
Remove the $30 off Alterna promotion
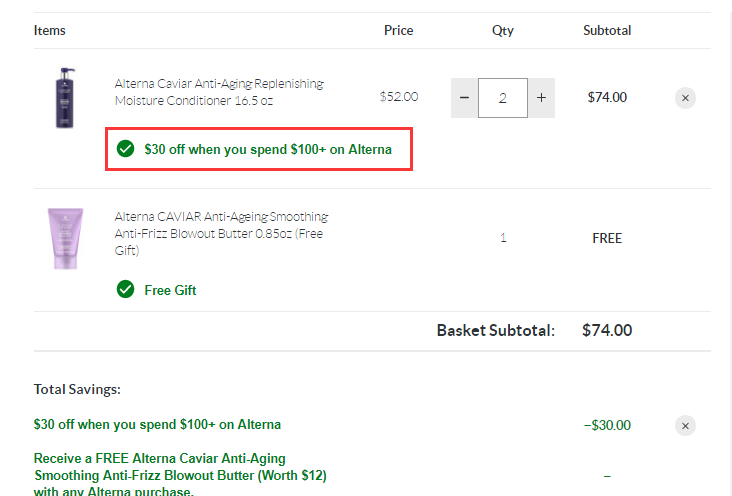click(x=685, y=425)
